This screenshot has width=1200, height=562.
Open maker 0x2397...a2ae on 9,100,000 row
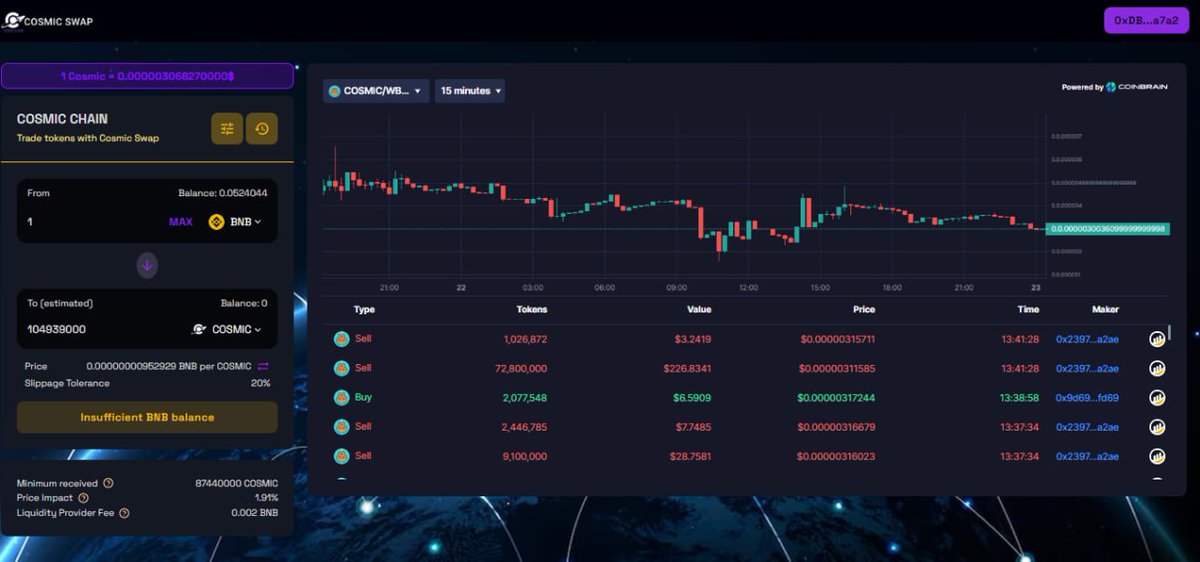click(1087, 456)
